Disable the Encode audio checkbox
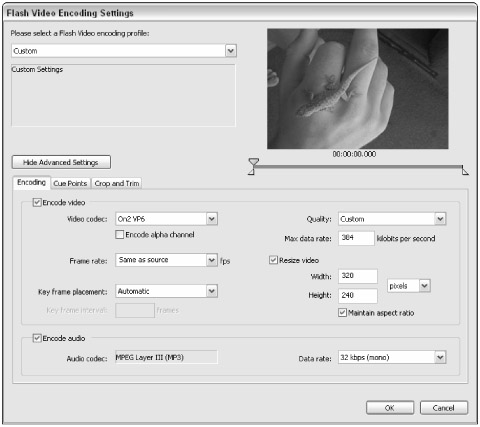 [37, 338]
